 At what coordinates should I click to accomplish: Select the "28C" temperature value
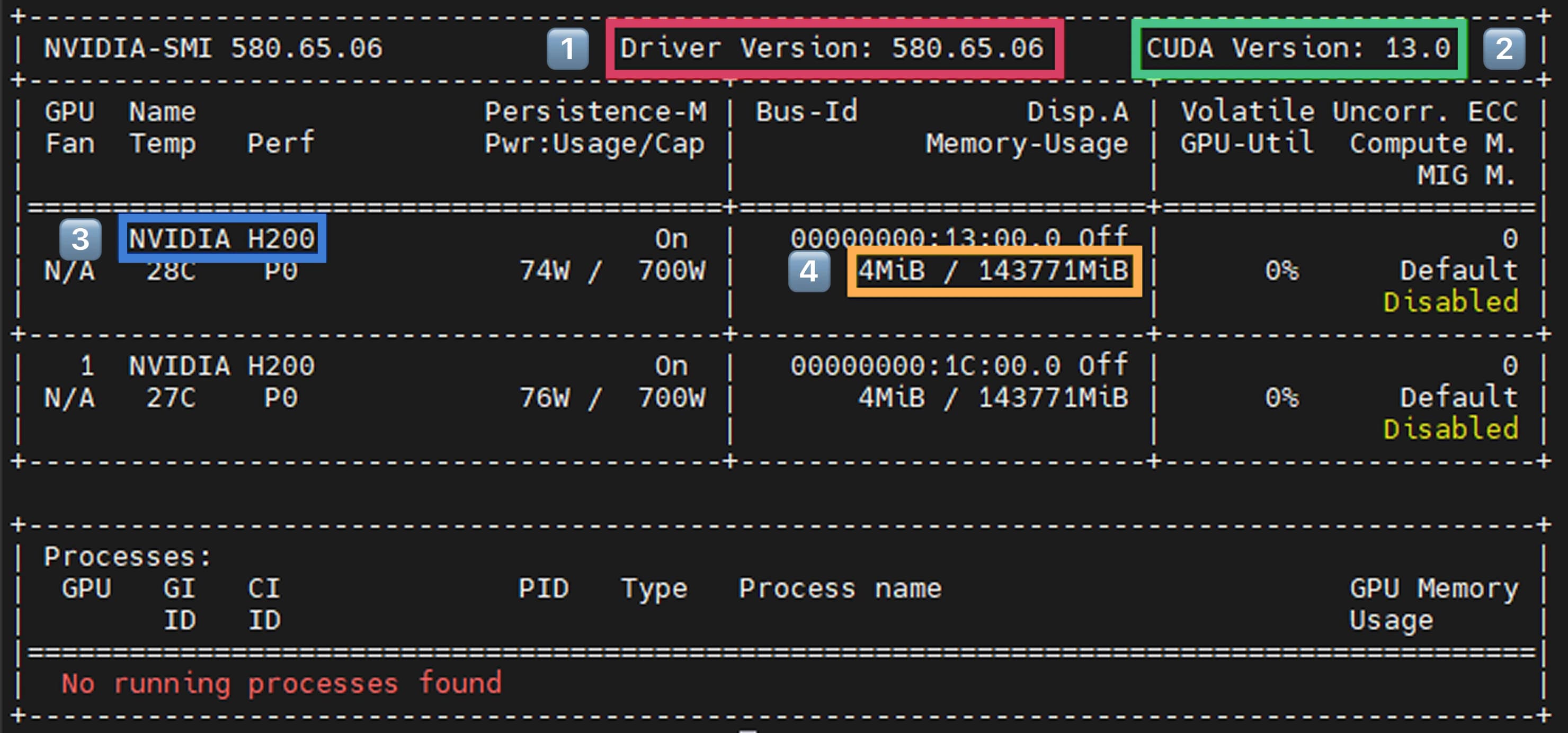171,271
